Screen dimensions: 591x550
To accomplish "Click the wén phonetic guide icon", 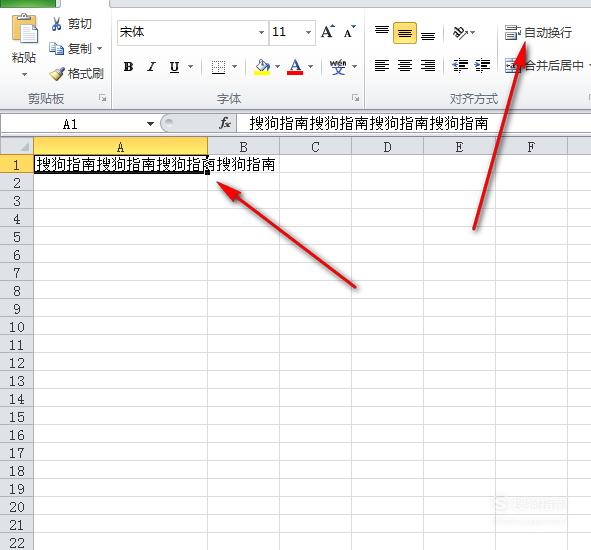I will click(338, 67).
